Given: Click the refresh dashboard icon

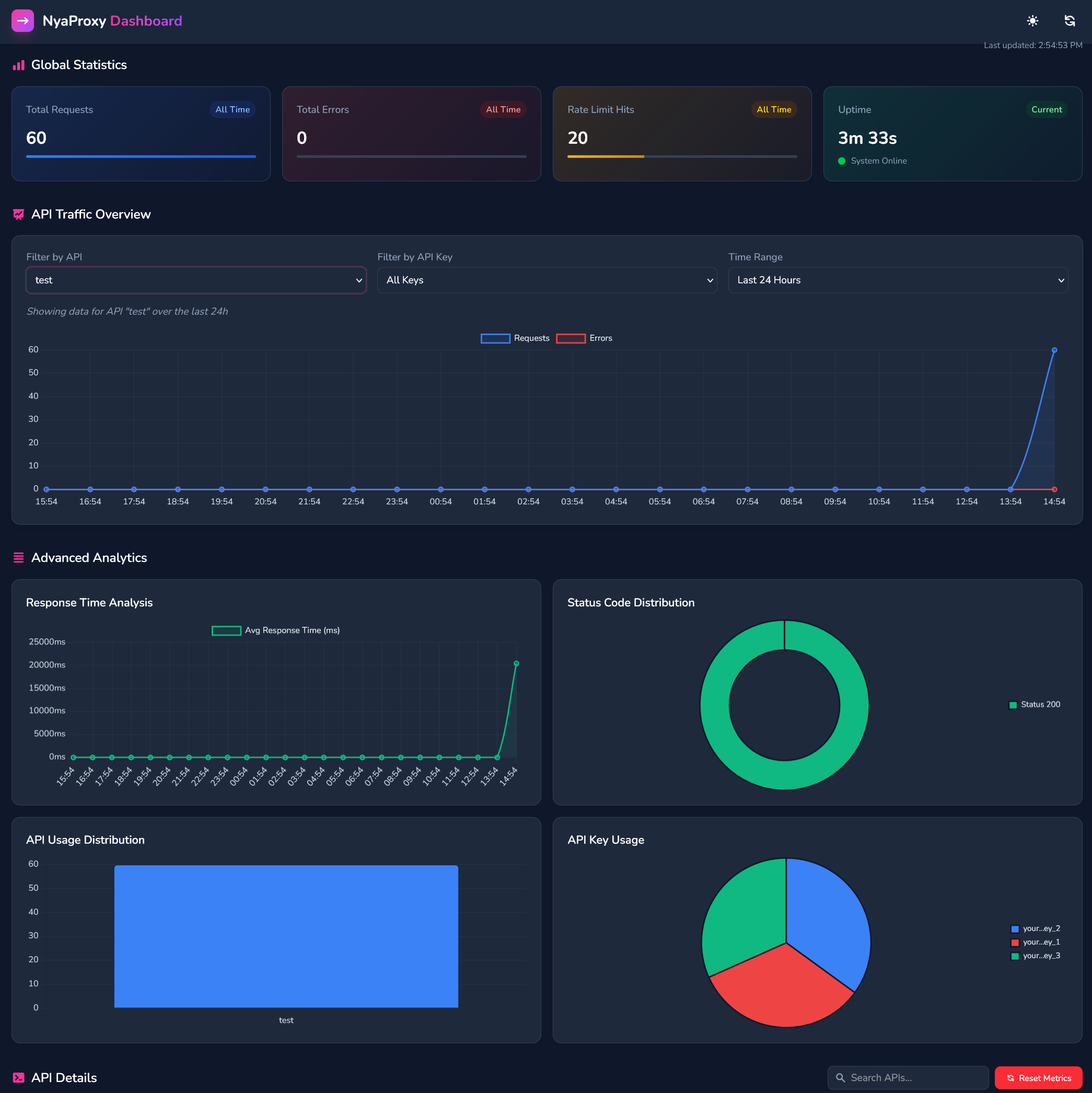Looking at the screenshot, I should click(x=1069, y=21).
